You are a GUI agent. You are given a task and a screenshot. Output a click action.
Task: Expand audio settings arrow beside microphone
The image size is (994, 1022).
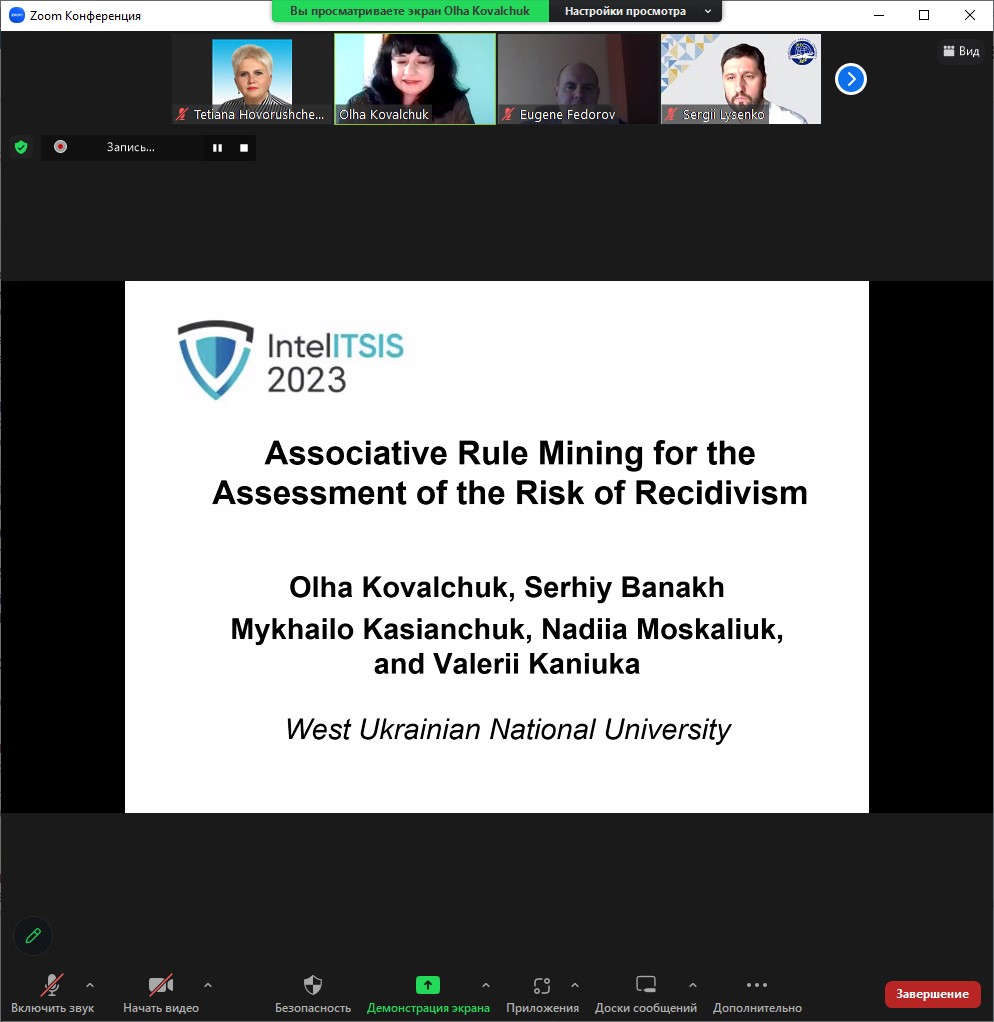click(x=90, y=985)
